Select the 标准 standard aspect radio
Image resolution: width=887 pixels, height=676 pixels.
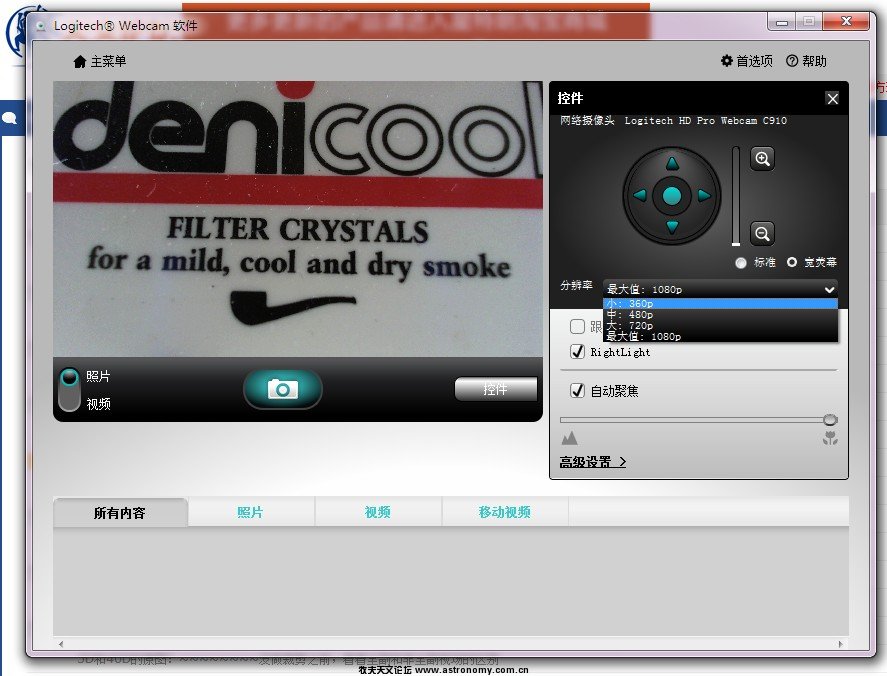pos(740,262)
